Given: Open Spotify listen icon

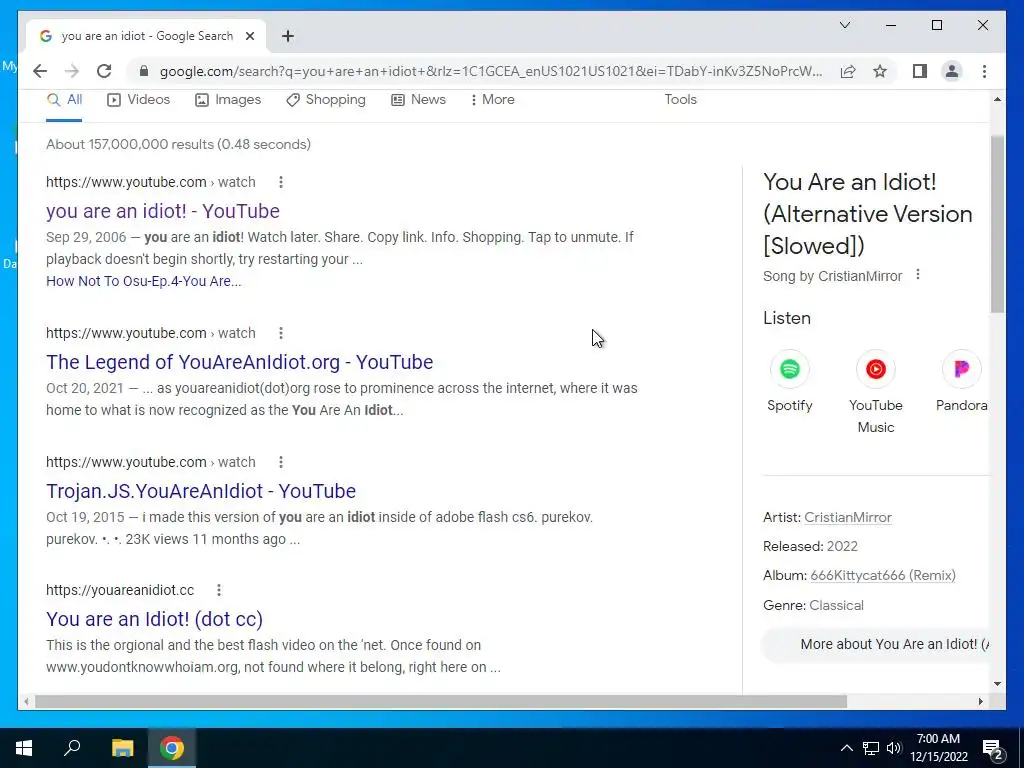Looking at the screenshot, I should [790, 369].
